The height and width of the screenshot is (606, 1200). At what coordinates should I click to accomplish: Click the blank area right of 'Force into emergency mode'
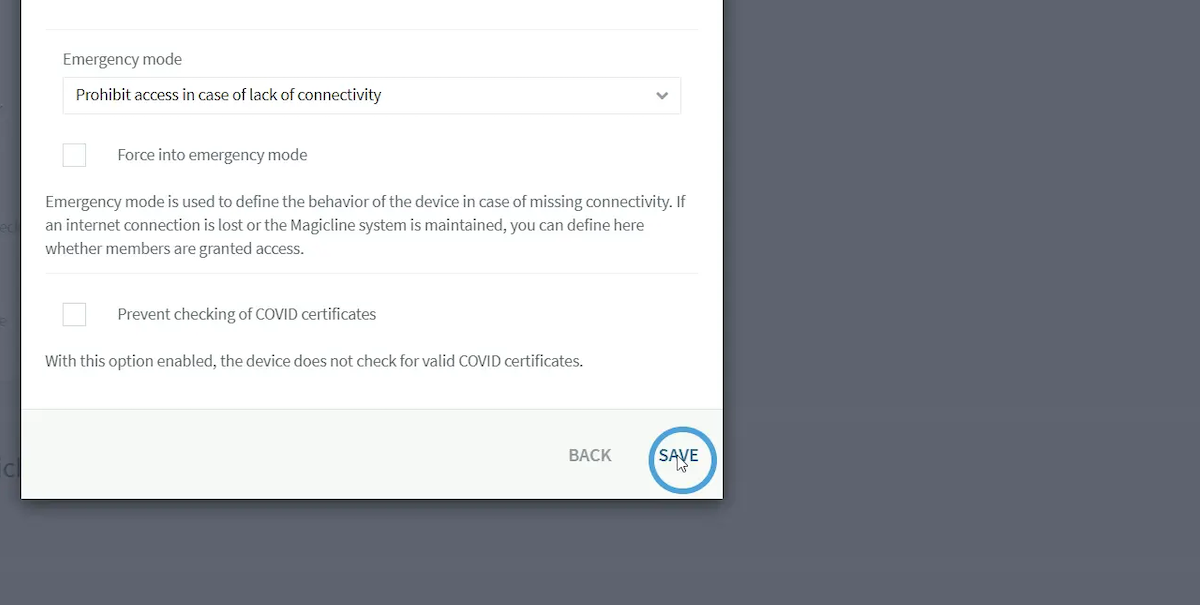[500, 155]
